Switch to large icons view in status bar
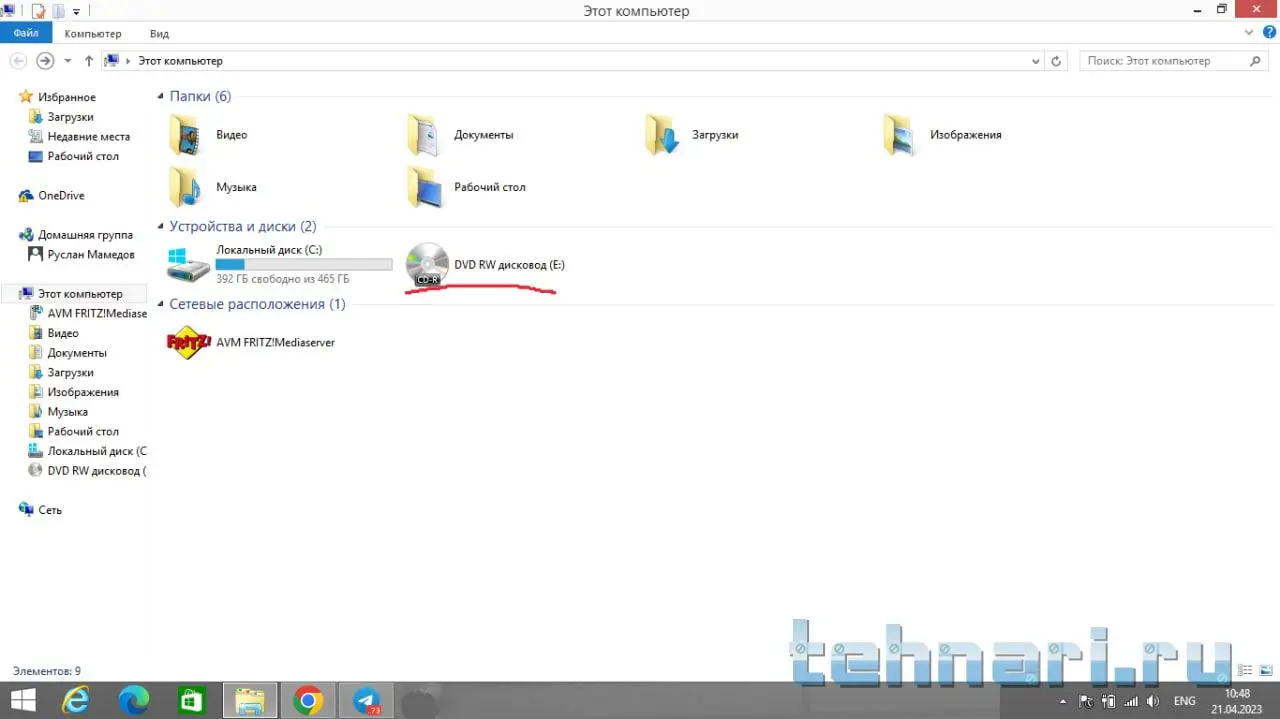 click(x=1264, y=671)
